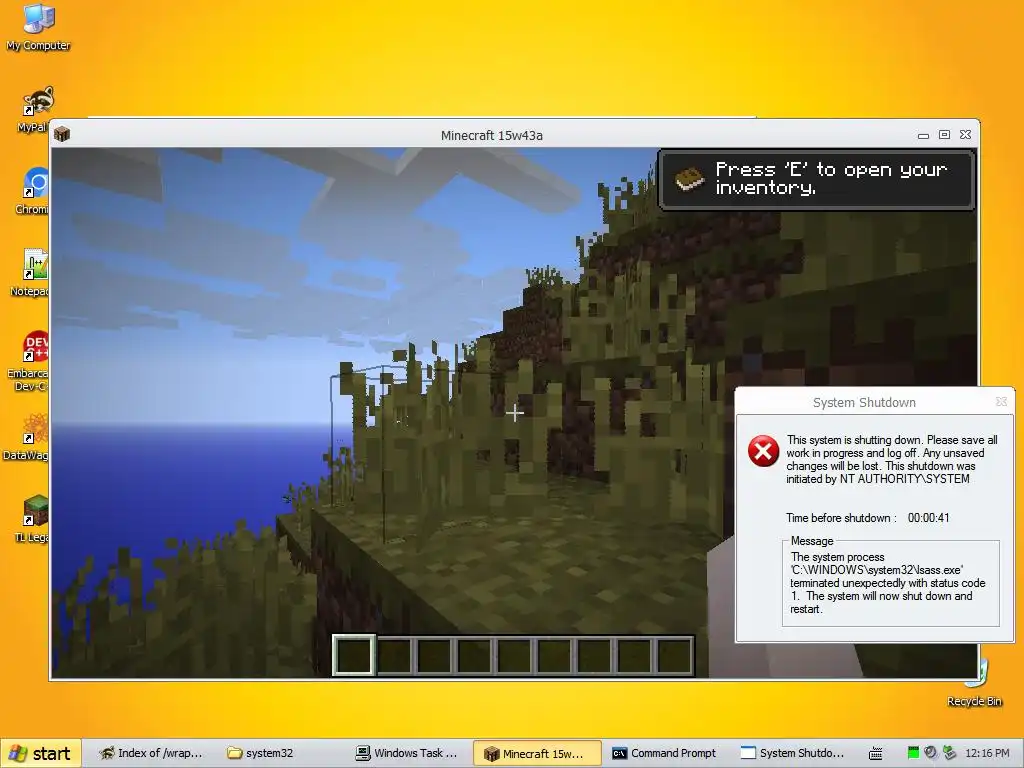1024x768 pixels.
Task: Select the third Minecraft hotbar slot
Action: tap(434, 655)
